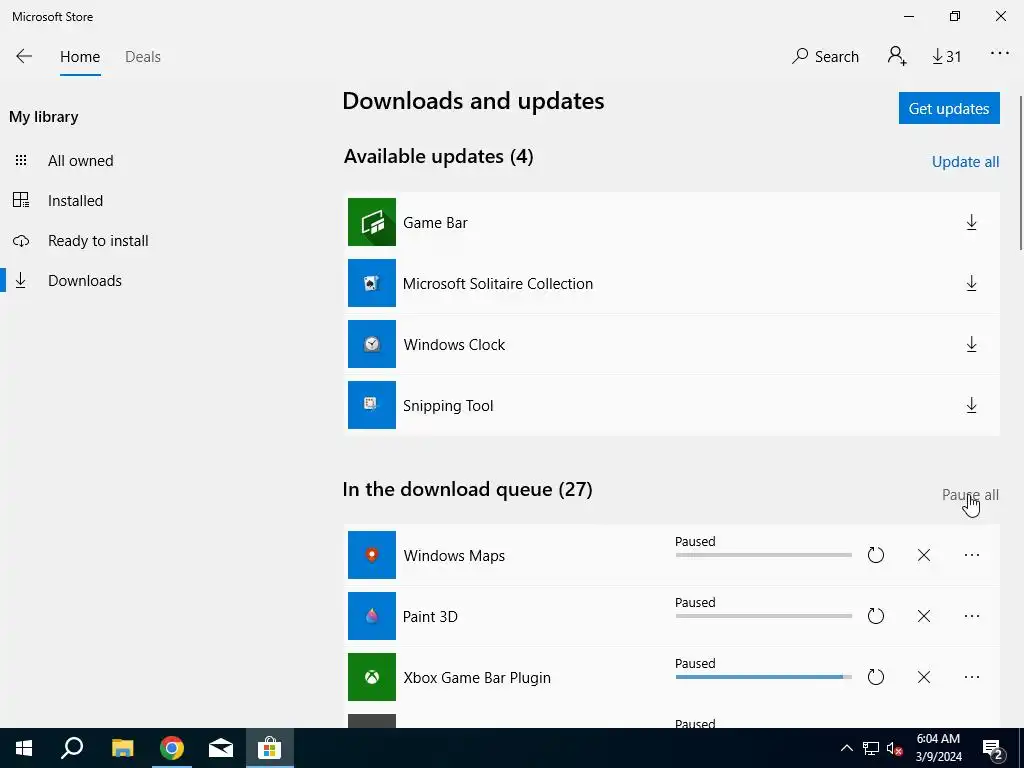
Task: Open the Paint 3D app tile
Action: tap(372, 616)
